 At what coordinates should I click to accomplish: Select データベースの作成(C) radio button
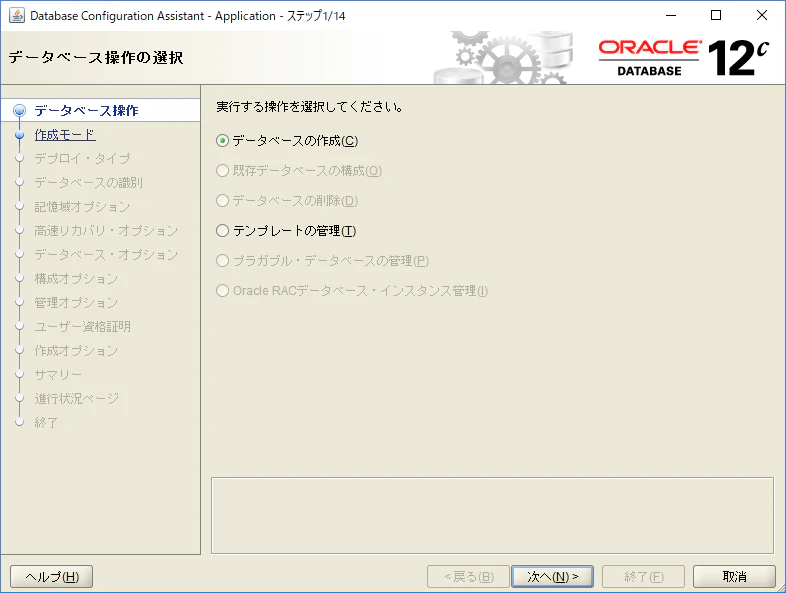point(287,141)
